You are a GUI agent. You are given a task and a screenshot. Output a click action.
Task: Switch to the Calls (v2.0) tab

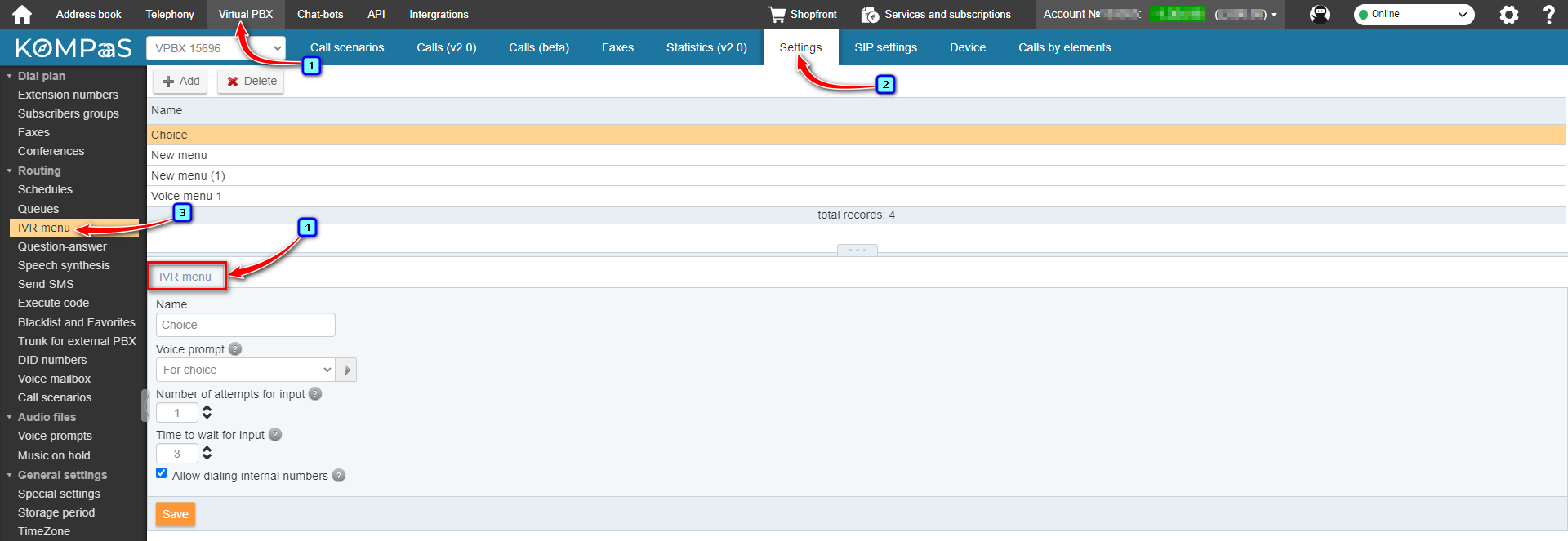tap(447, 48)
